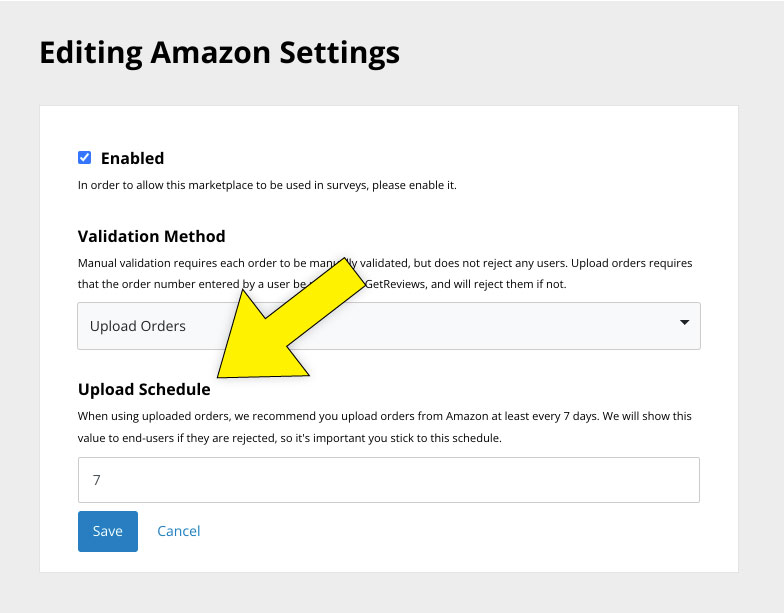This screenshot has height=613, width=784.
Task: Select the "Validation Method" section heading
Action: tap(151, 236)
